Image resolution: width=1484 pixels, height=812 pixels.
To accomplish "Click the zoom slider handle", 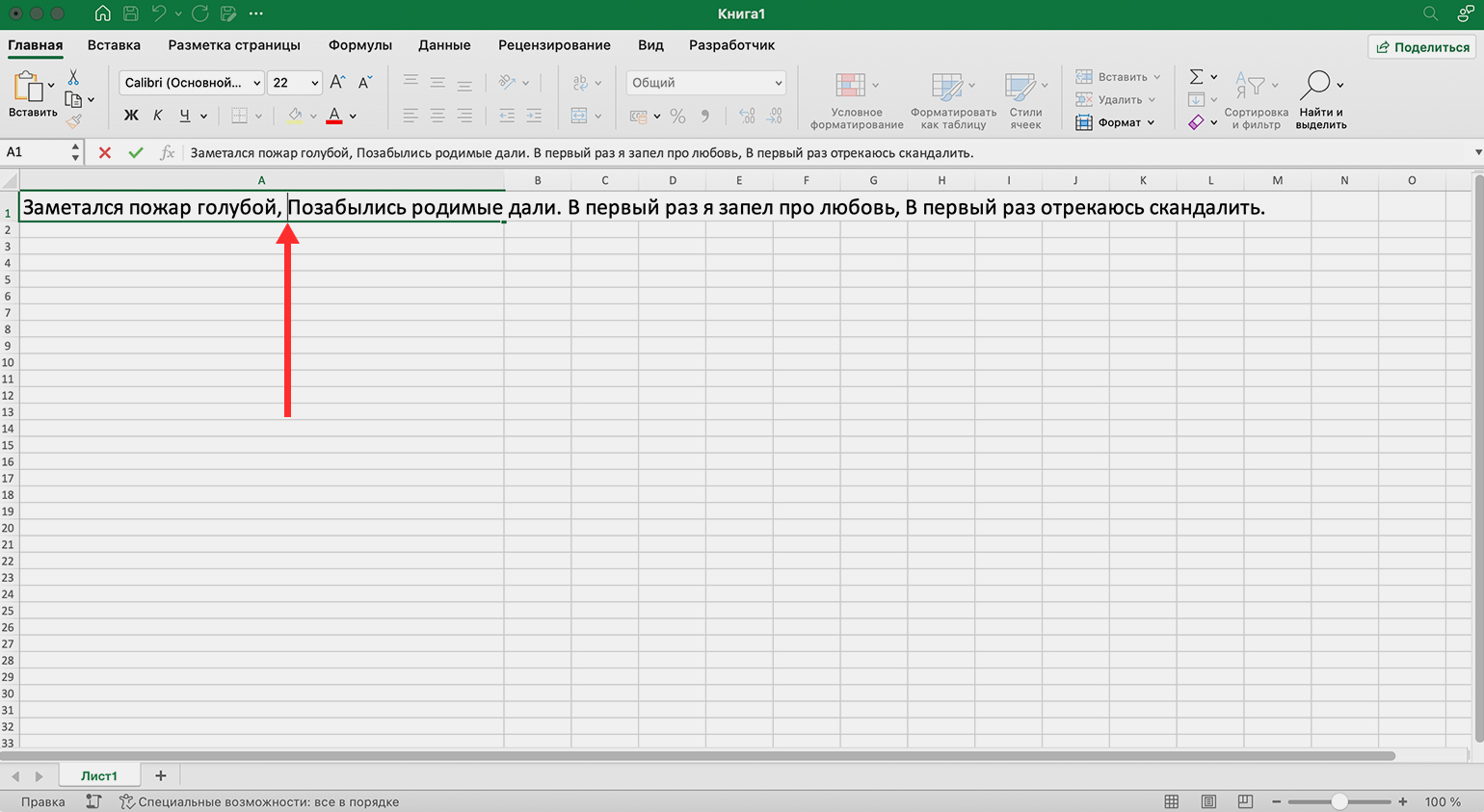I will [1339, 801].
